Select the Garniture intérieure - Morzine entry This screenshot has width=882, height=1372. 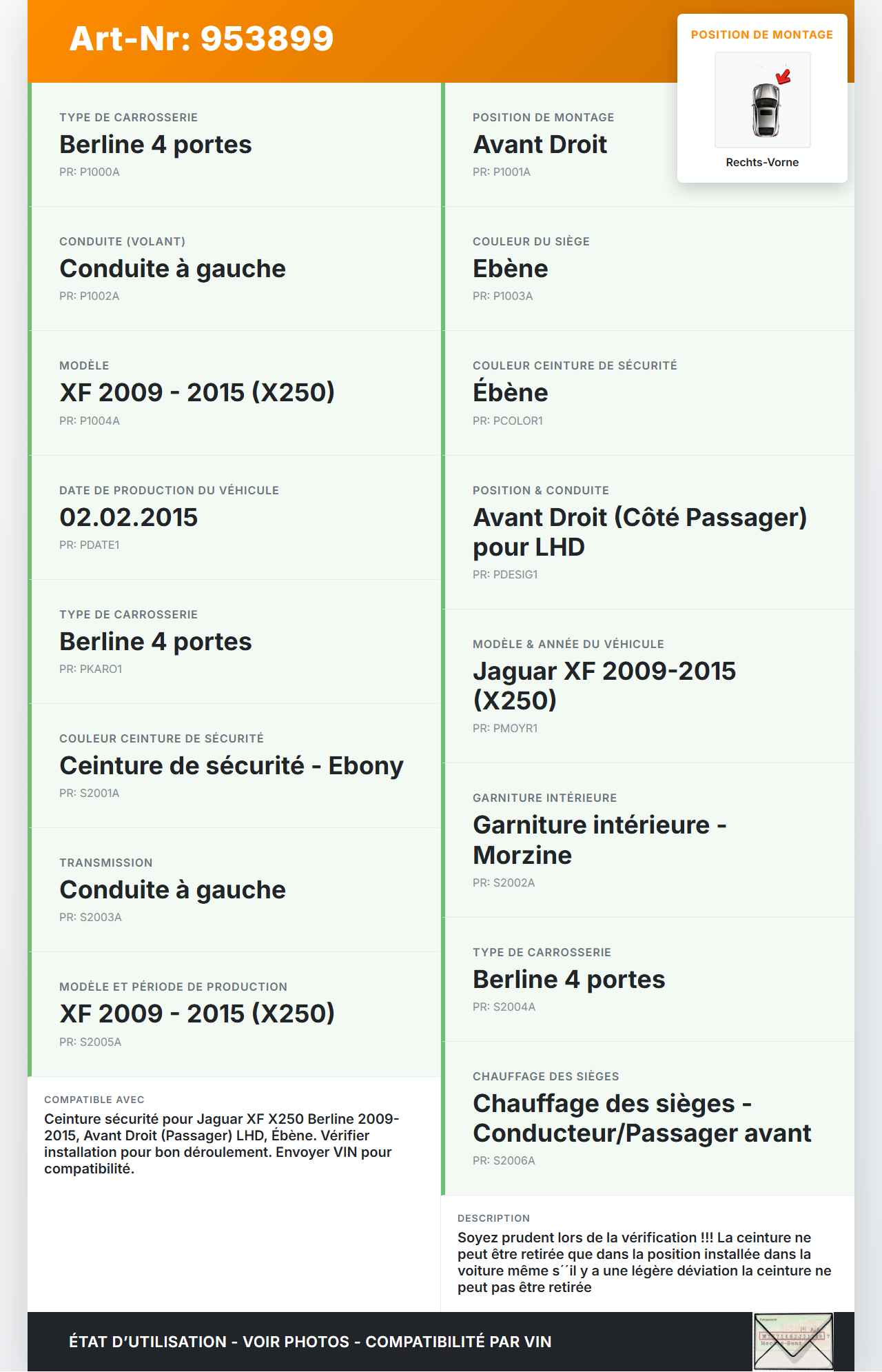[599, 840]
